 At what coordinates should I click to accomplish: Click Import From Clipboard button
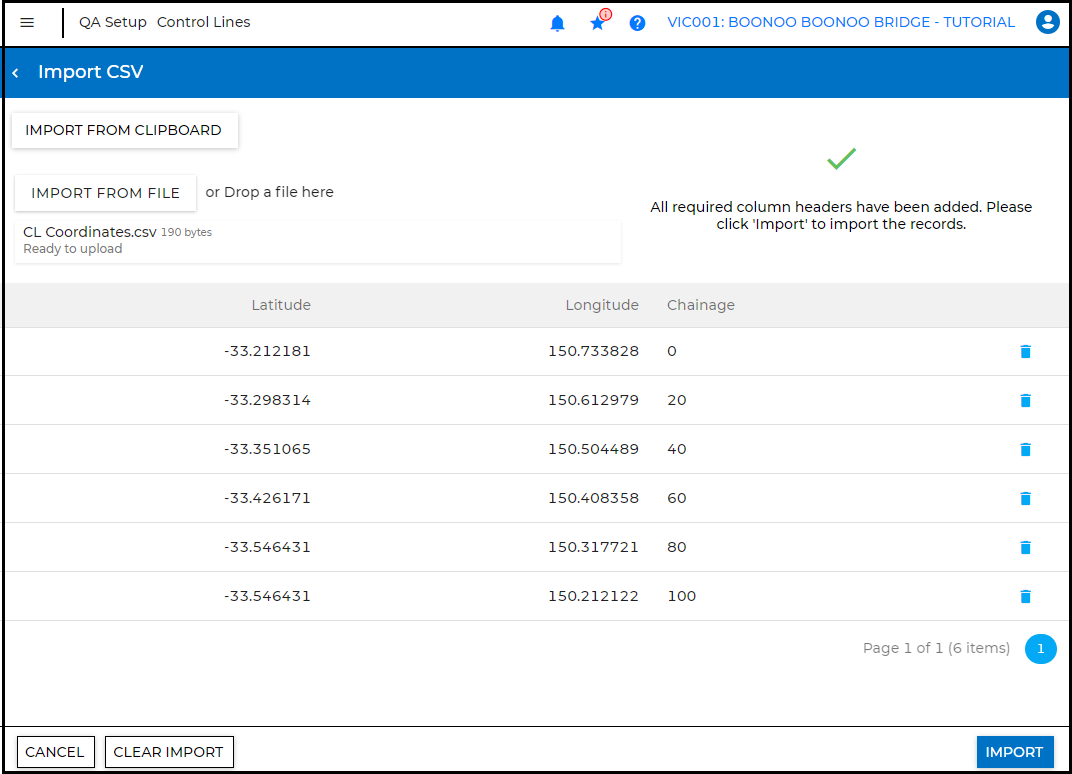coord(124,130)
